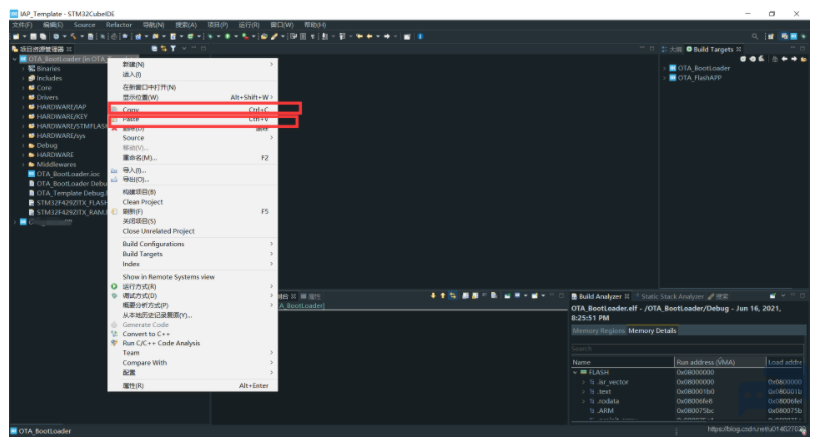Click forward arrow in Build Targets toolbar
This screenshot has width=817, height=445.
point(794,59)
